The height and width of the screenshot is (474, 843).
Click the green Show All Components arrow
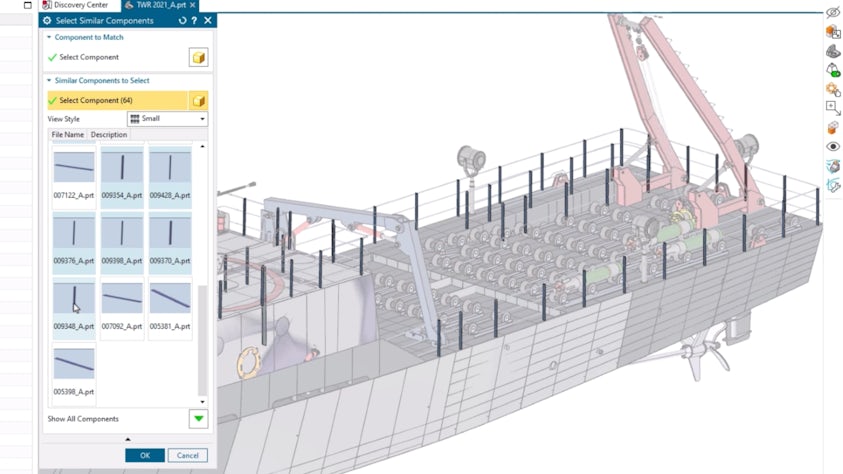[198, 419]
